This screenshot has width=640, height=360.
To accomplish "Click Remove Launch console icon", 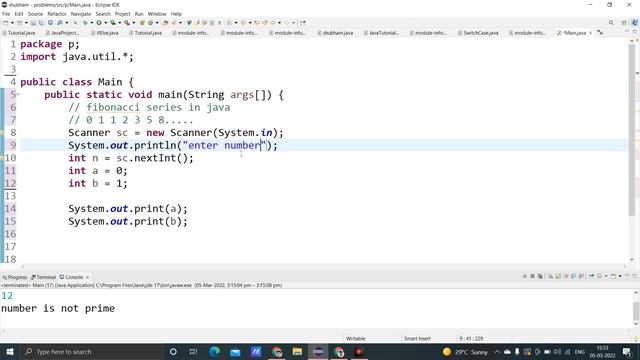I will pyautogui.click(x=532, y=276).
